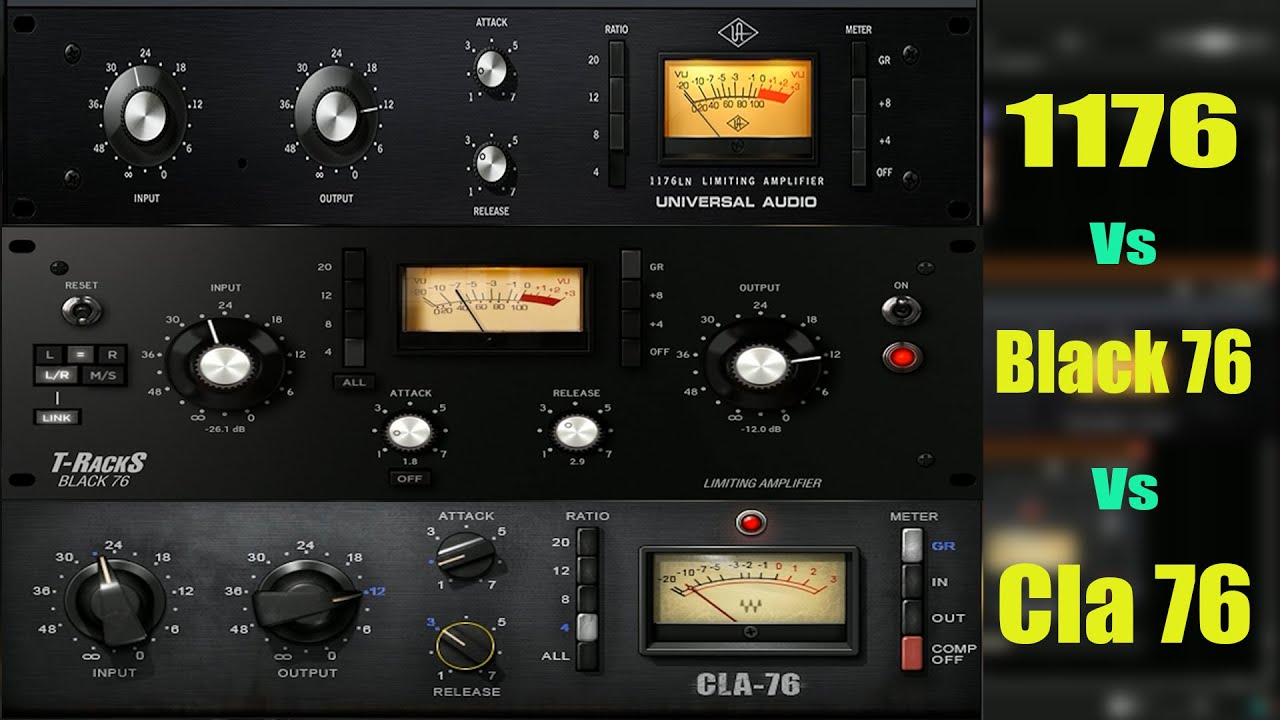The height and width of the screenshot is (720, 1280).
Task: Click the Black 76 Output knob
Action: coord(760,365)
